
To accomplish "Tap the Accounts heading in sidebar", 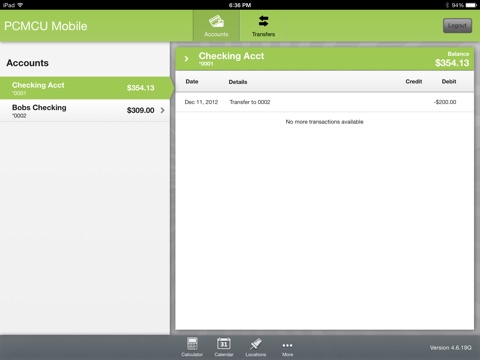I will point(27,63).
